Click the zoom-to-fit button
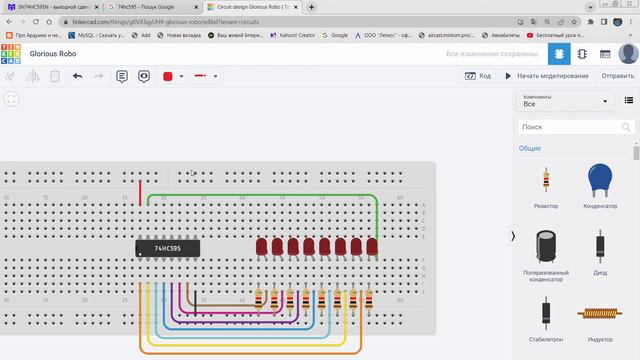Screen dimensions: 640x360 [11, 99]
